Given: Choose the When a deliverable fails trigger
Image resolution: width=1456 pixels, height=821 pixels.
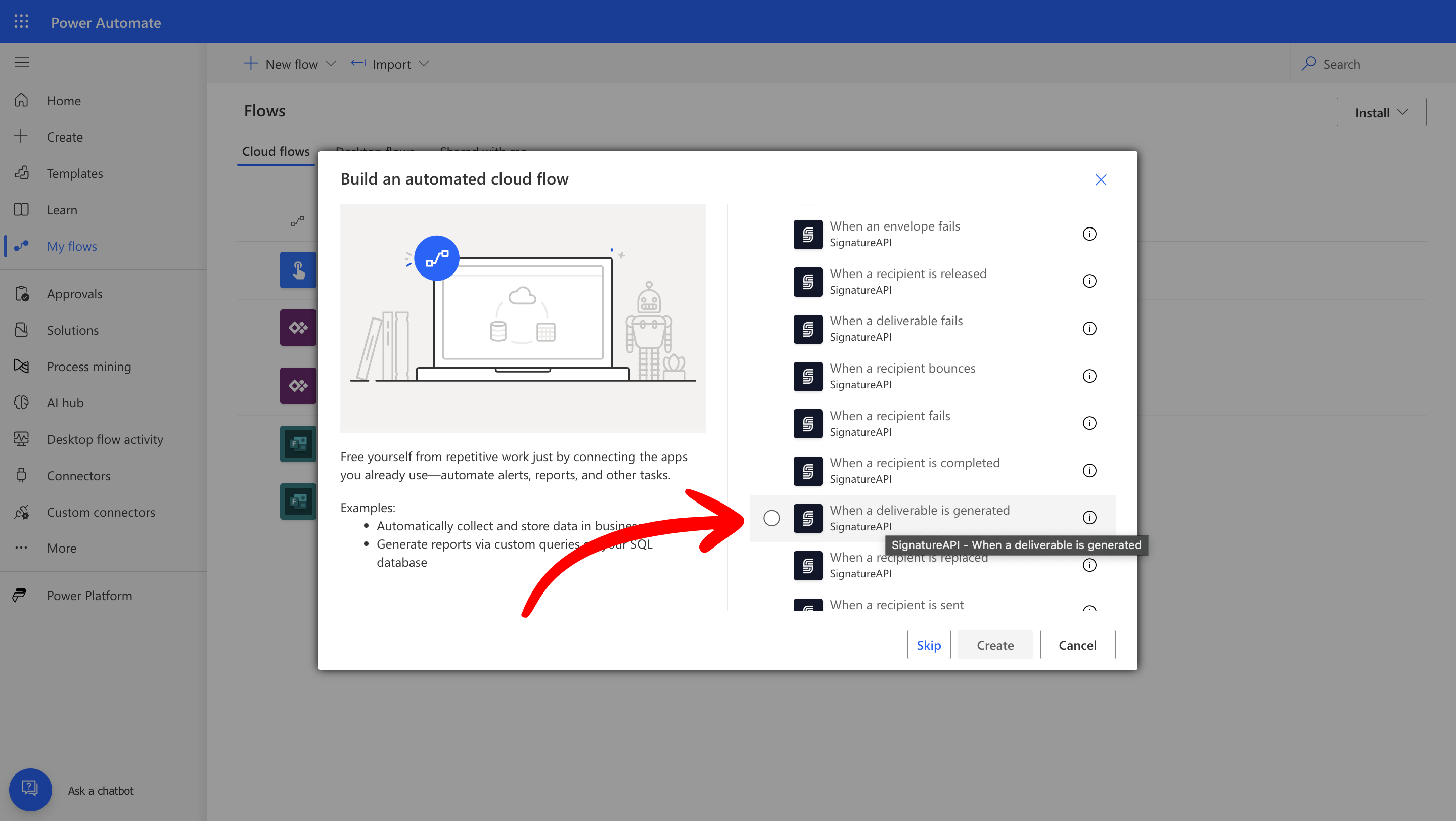Looking at the screenshot, I should (x=895, y=321).
